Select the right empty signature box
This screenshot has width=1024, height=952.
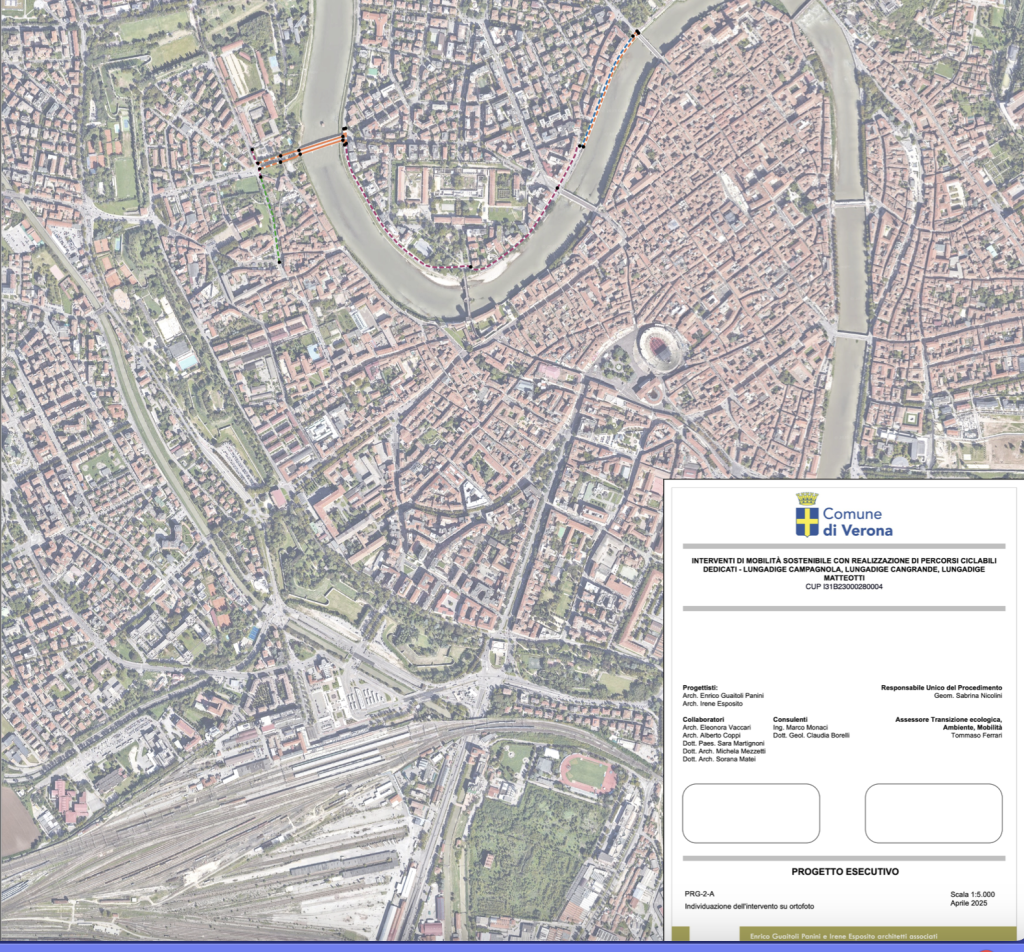click(932, 814)
